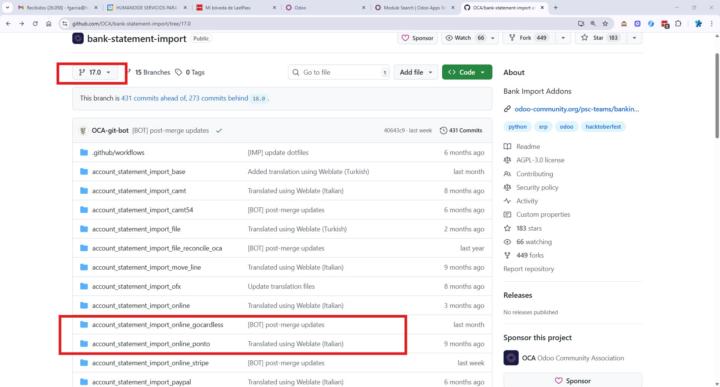Go back with the browser back arrow
This screenshot has width=720, height=387.
pyautogui.click(x=8, y=23)
